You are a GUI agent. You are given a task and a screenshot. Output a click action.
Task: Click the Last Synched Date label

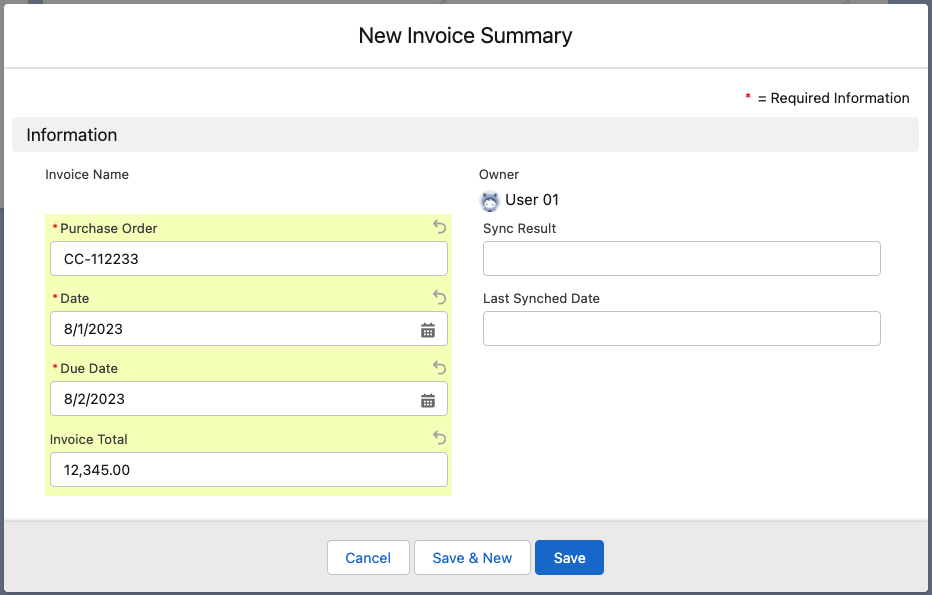click(x=541, y=298)
